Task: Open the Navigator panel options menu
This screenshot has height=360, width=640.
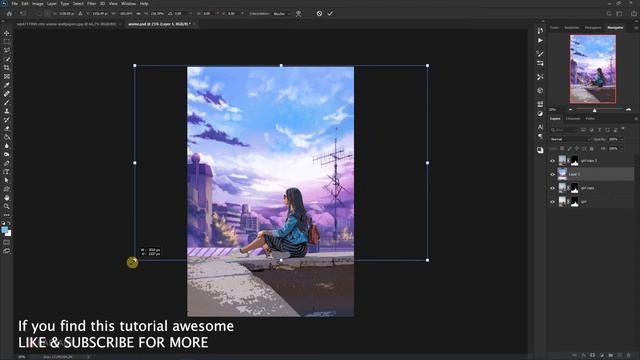Action: (636, 28)
